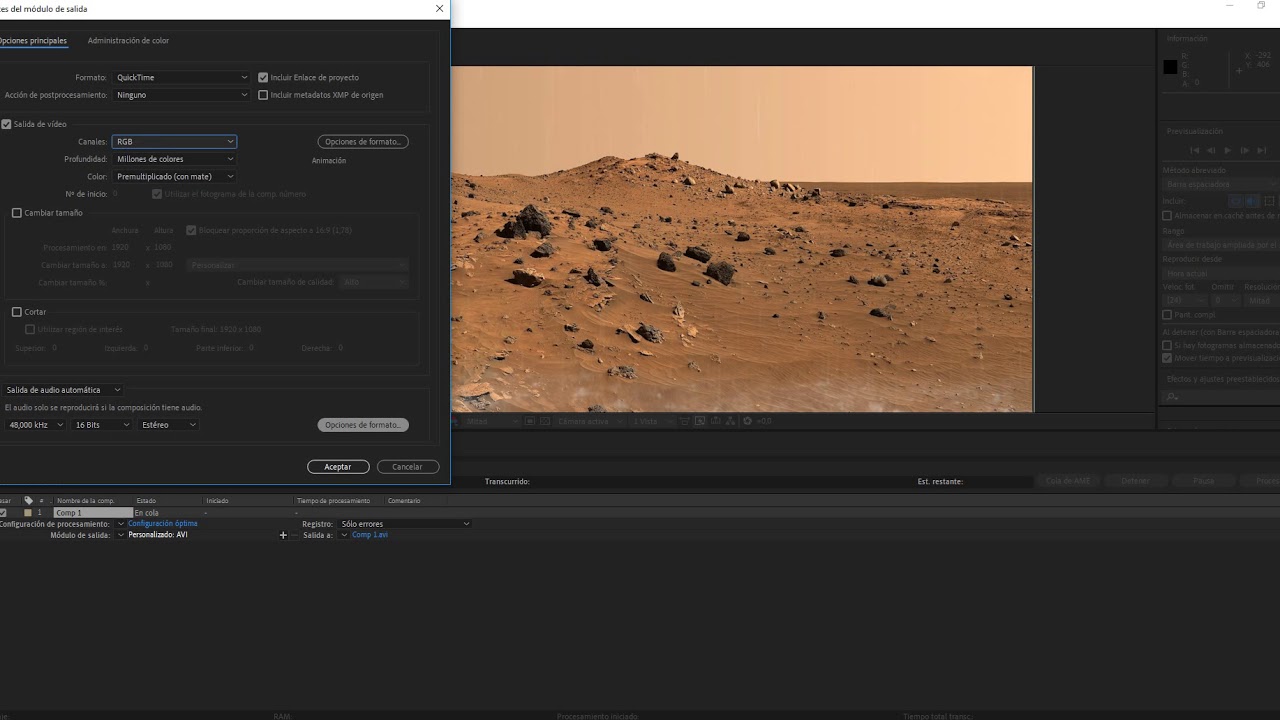Click the Estado column header
The image size is (1280, 720).
coord(146,501)
